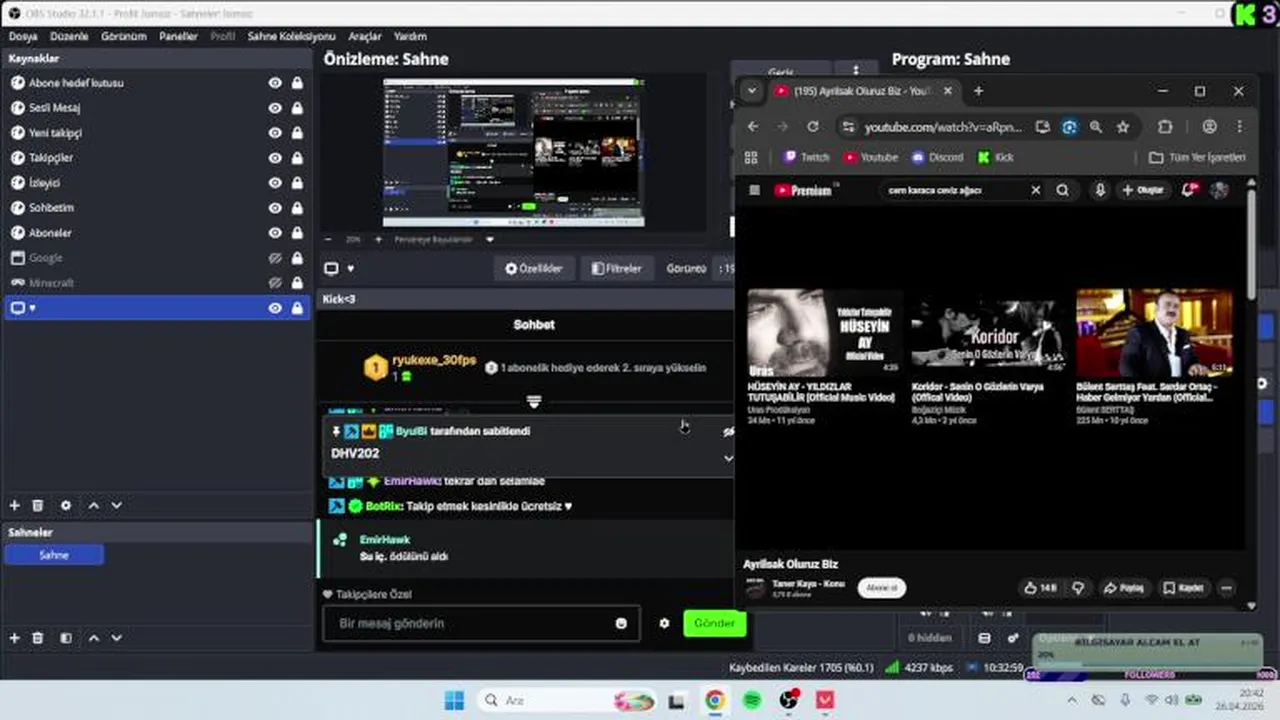Viewport: 1280px width, 720px height.
Task: Toggle visibility of Sesli Mesaj source
Action: [x=275, y=108]
